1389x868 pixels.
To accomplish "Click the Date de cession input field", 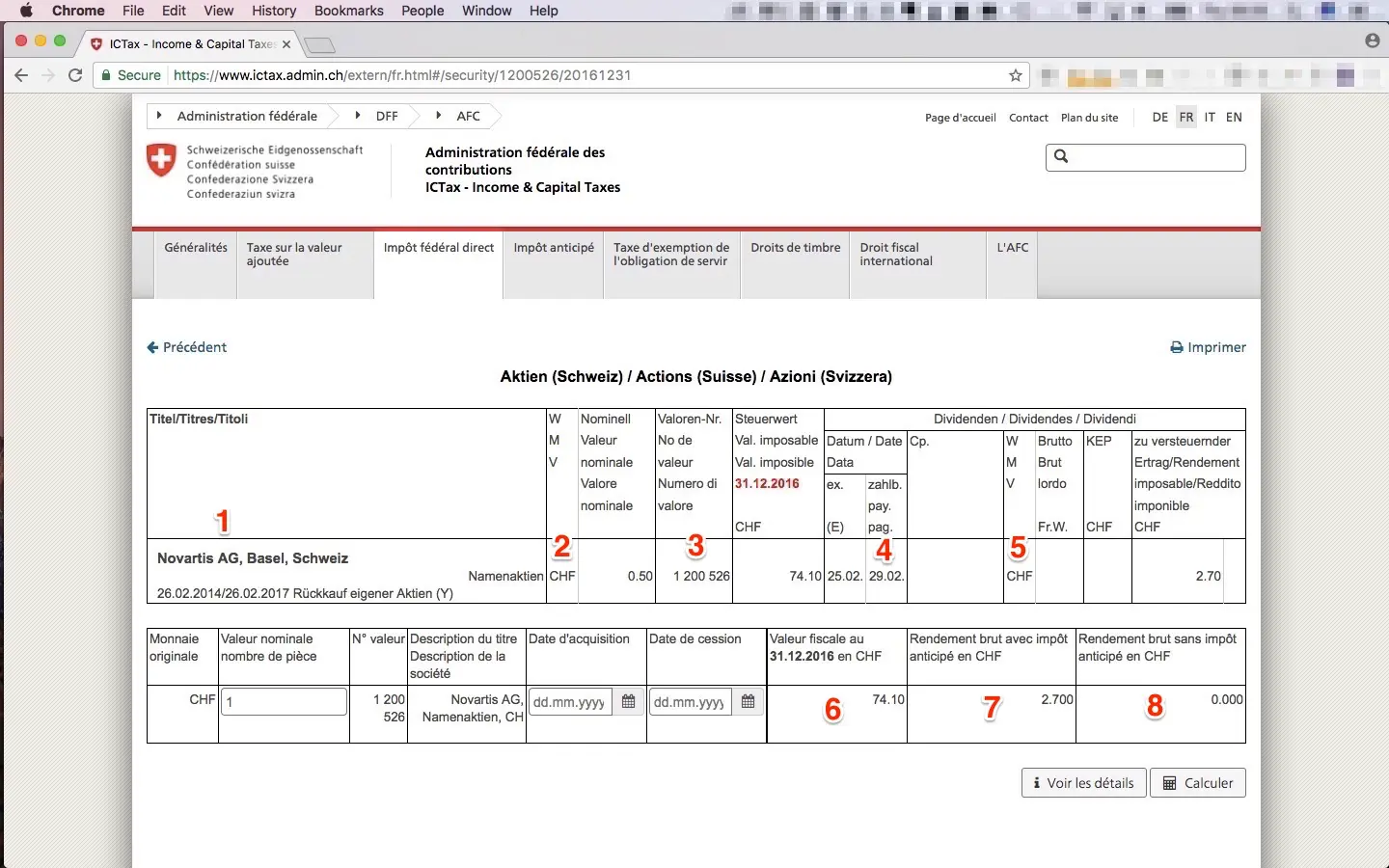I will point(691,702).
